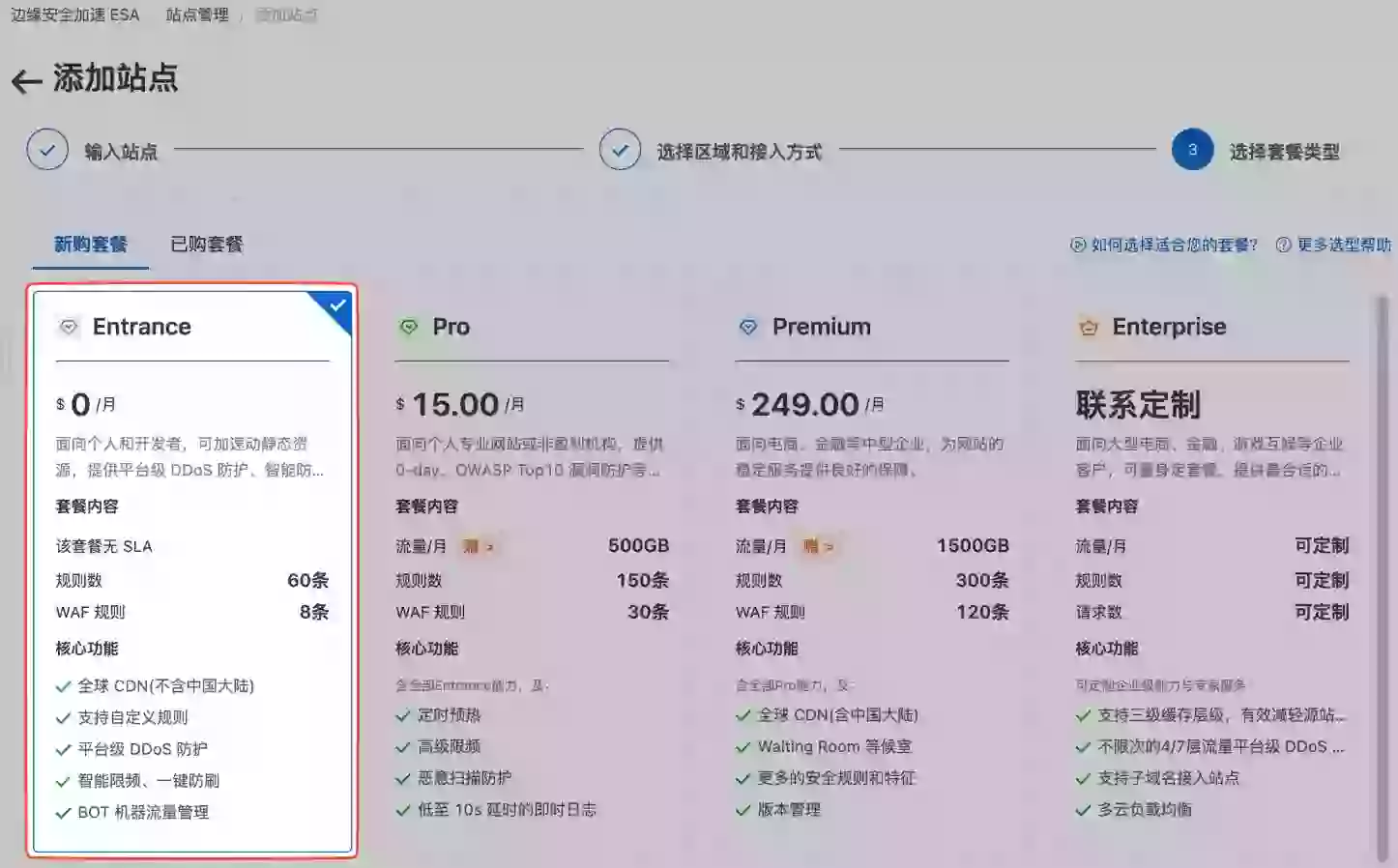Click the question mark icon before 更多选型帮助
Viewport: 1398px width, 868px height.
tap(1281, 245)
